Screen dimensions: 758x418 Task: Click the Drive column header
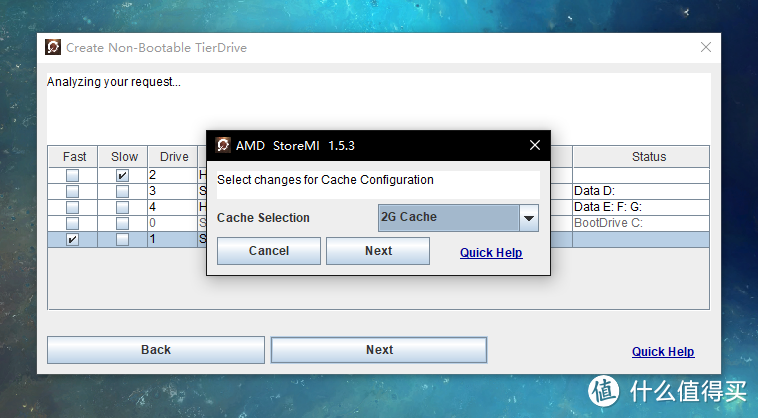click(173, 157)
